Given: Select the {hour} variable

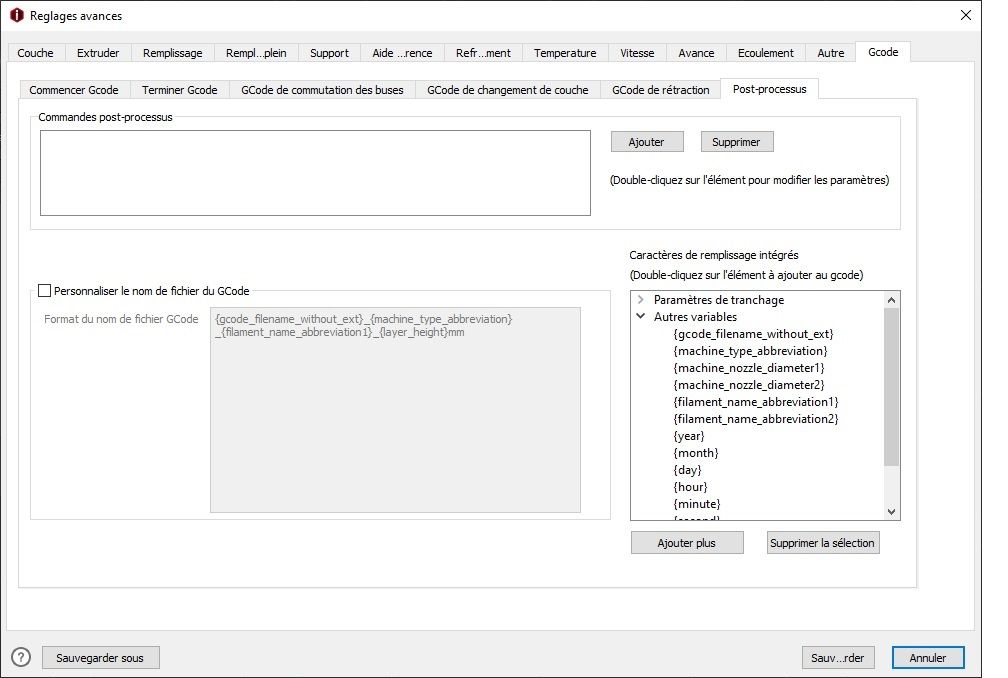Looking at the screenshot, I should coord(690,486).
